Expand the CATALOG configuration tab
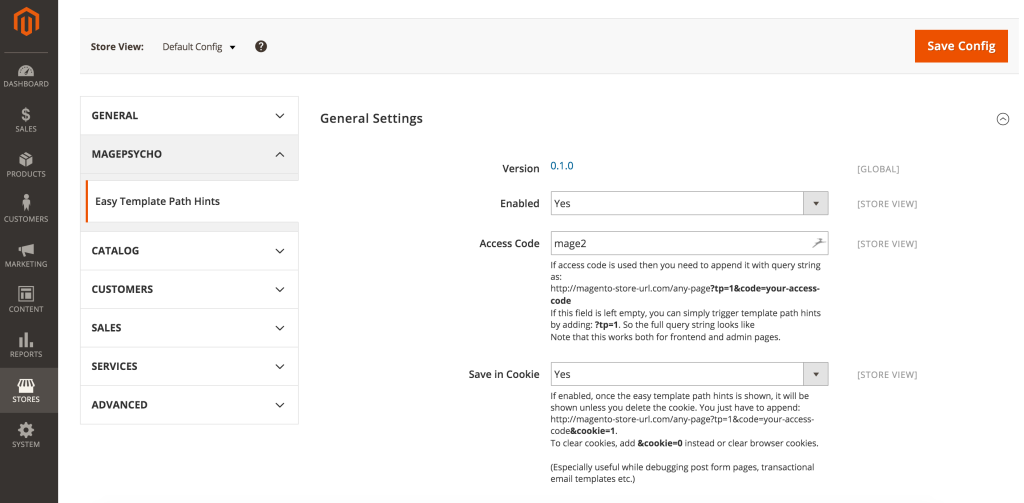The image size is (1024, 503). tap(189, 251)
